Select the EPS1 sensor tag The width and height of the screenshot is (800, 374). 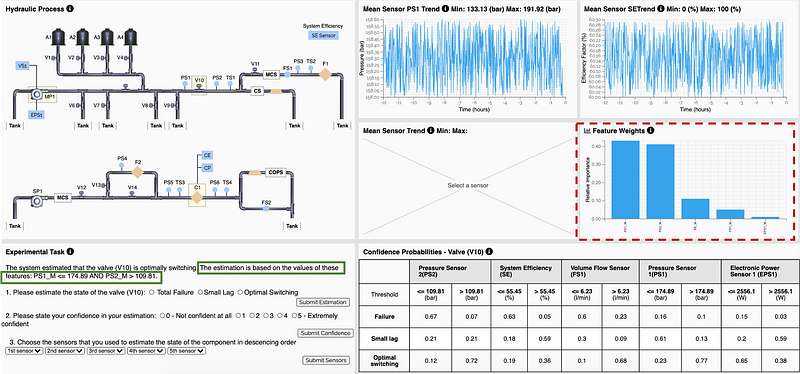36,115
